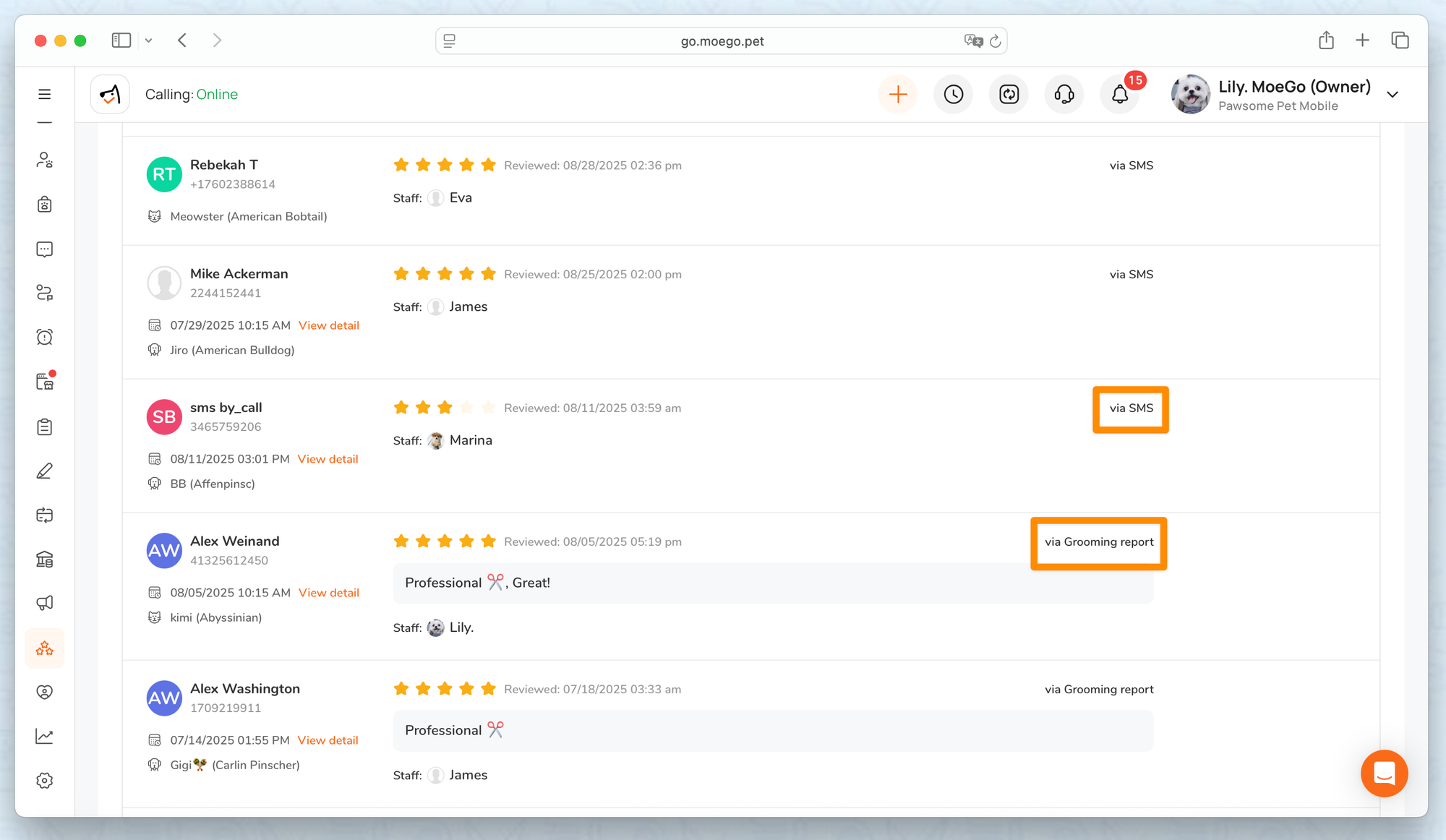The height and width of the screenshot is (840, 1446).
Task: Toggle the hamburger menu sidebar
Action: tap(45, 94)
